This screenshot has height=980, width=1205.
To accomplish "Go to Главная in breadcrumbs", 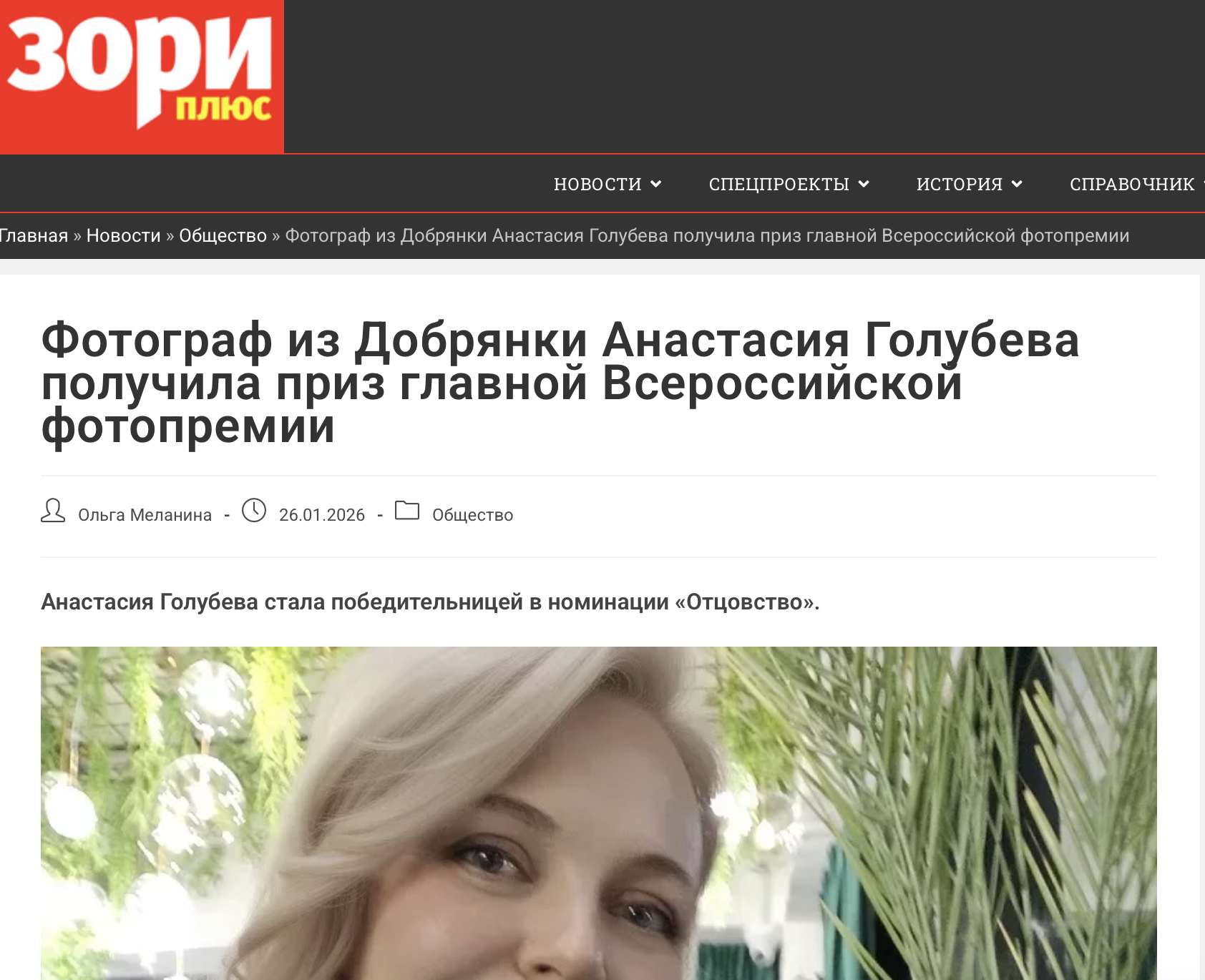I will point(34,235).
